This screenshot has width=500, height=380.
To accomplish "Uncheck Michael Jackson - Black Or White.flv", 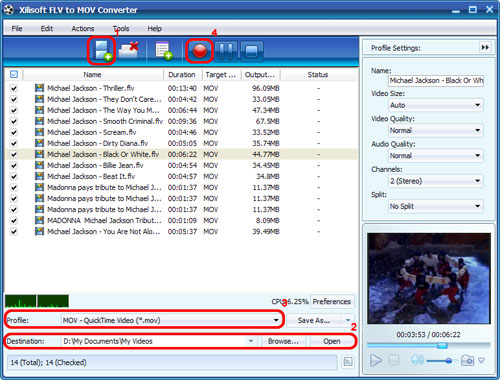I will 14,154.
